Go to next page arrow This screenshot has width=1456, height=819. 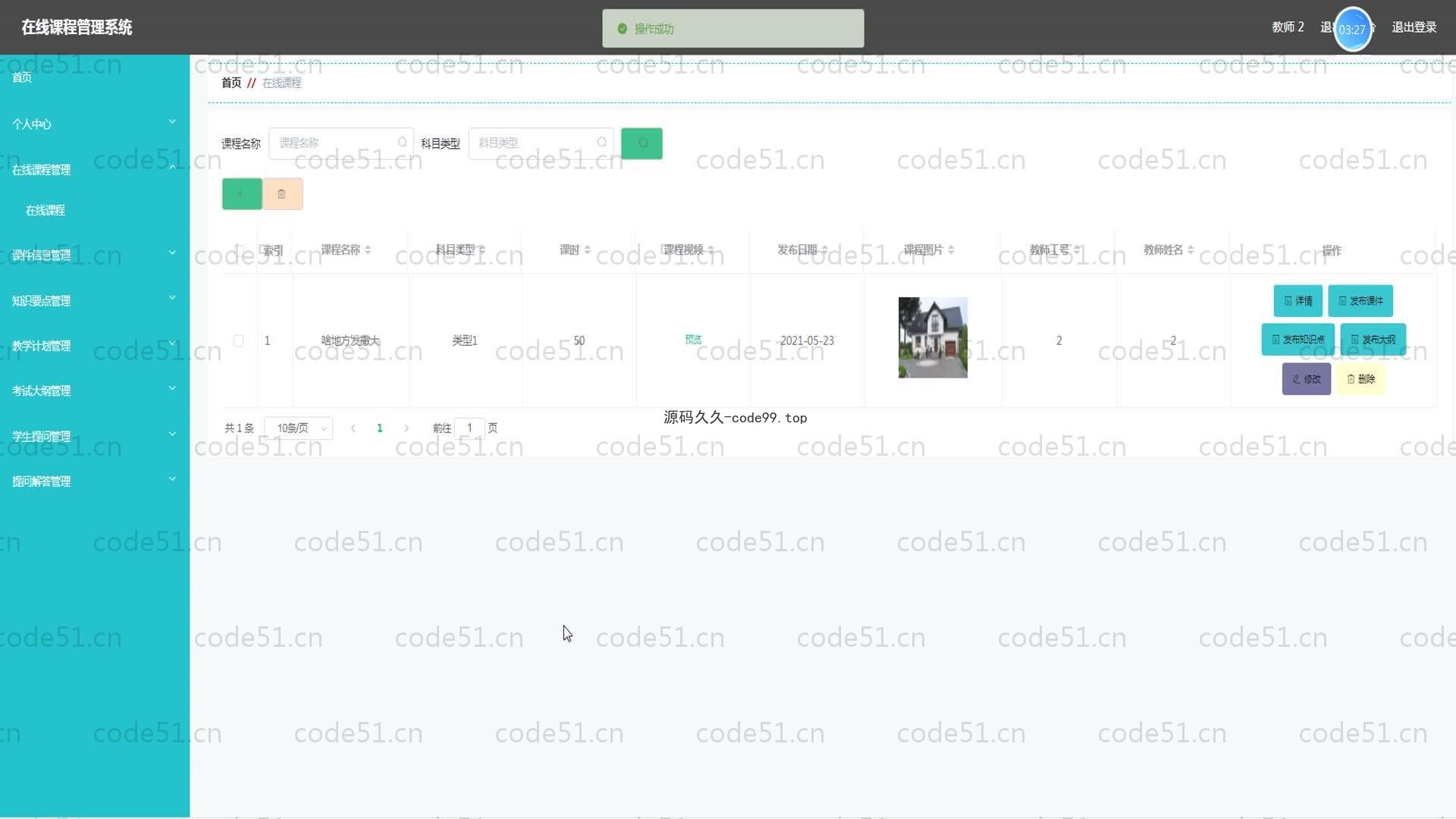(406, 428)
